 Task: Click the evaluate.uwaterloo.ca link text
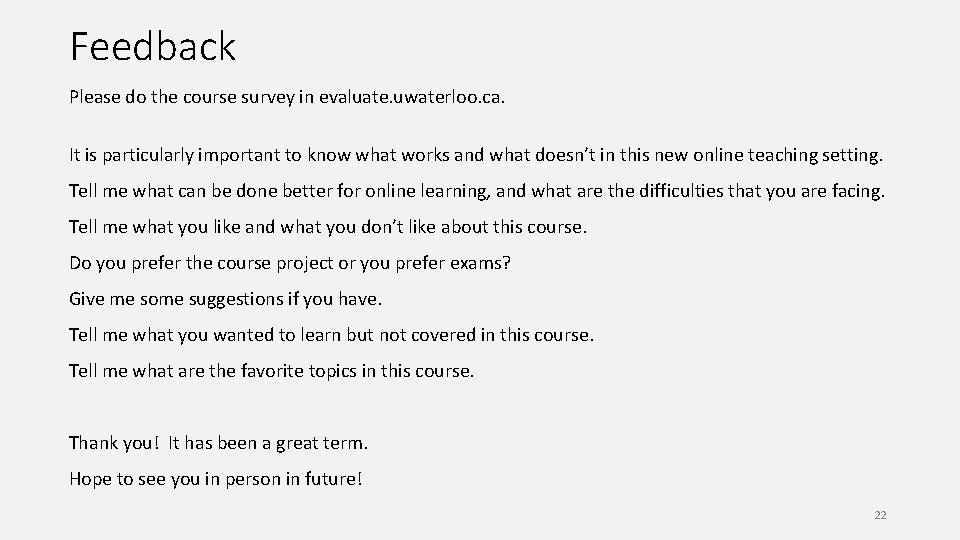click(x=432, y=98)
